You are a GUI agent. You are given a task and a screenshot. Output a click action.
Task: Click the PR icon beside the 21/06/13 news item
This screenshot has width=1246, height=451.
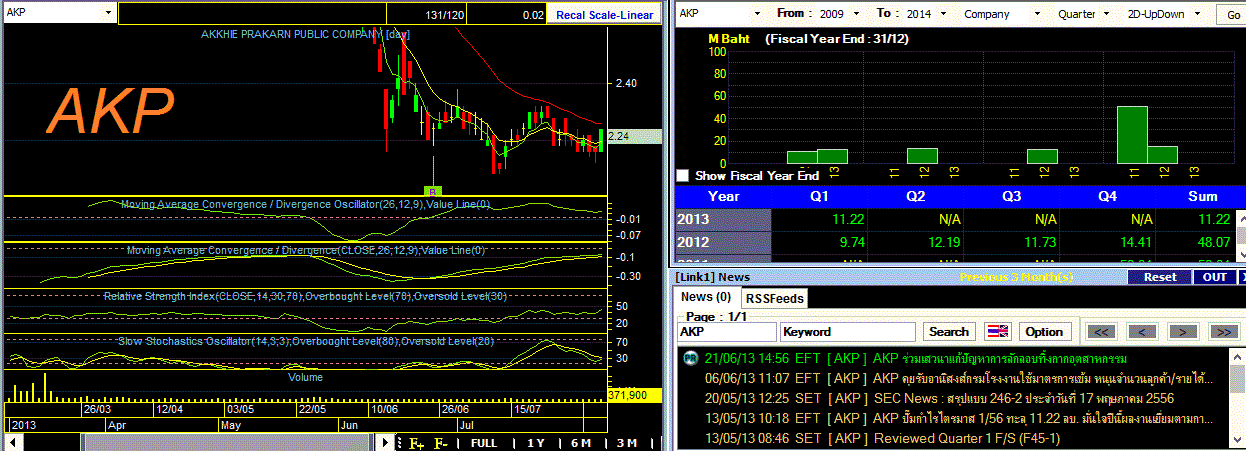pyautogui.click(x=689, y=358)
